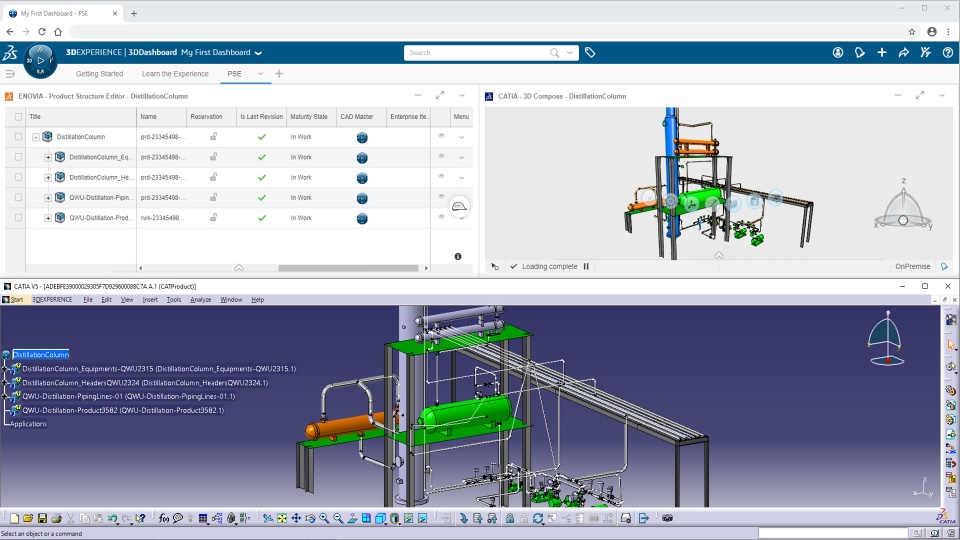Click the helmet assistant floating icon
960x540 pixels.
pyautogui.click(x=459, y=206)
